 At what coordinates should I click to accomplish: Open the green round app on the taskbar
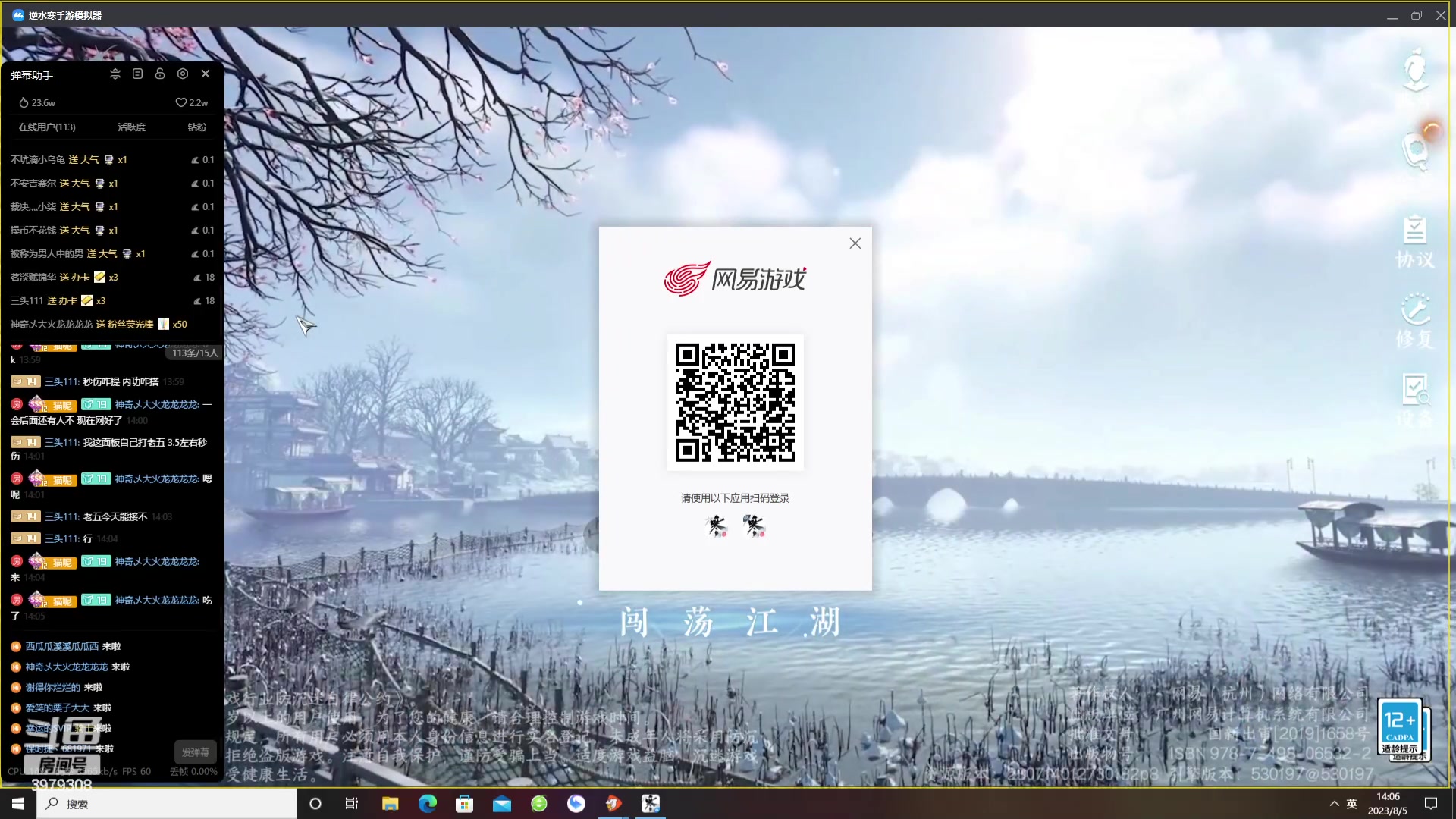[539, 804]
